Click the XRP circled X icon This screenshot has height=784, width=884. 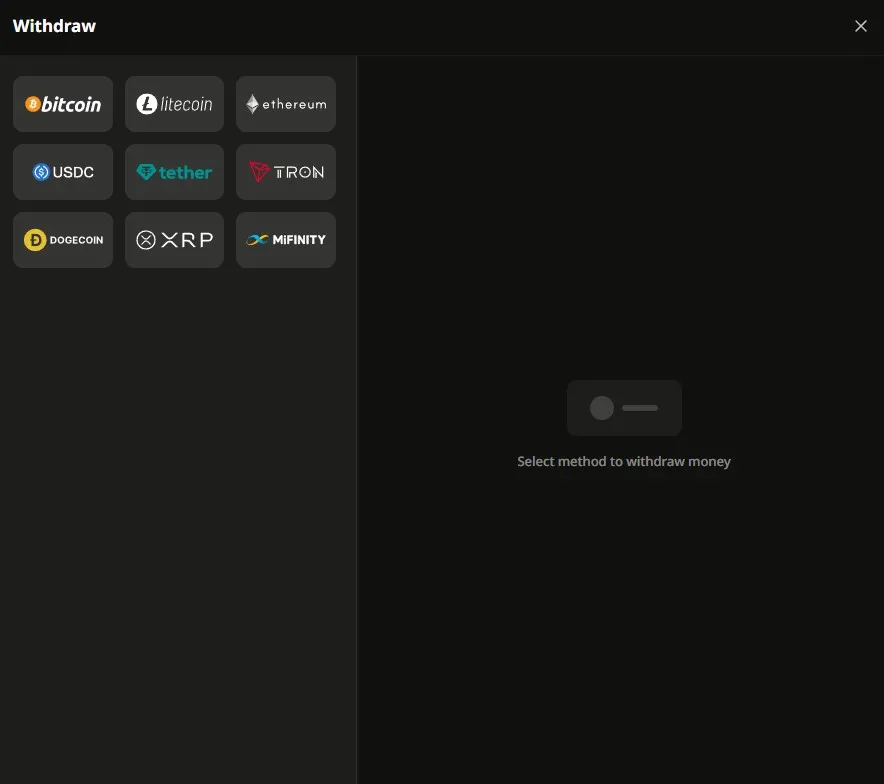[146, 240]
